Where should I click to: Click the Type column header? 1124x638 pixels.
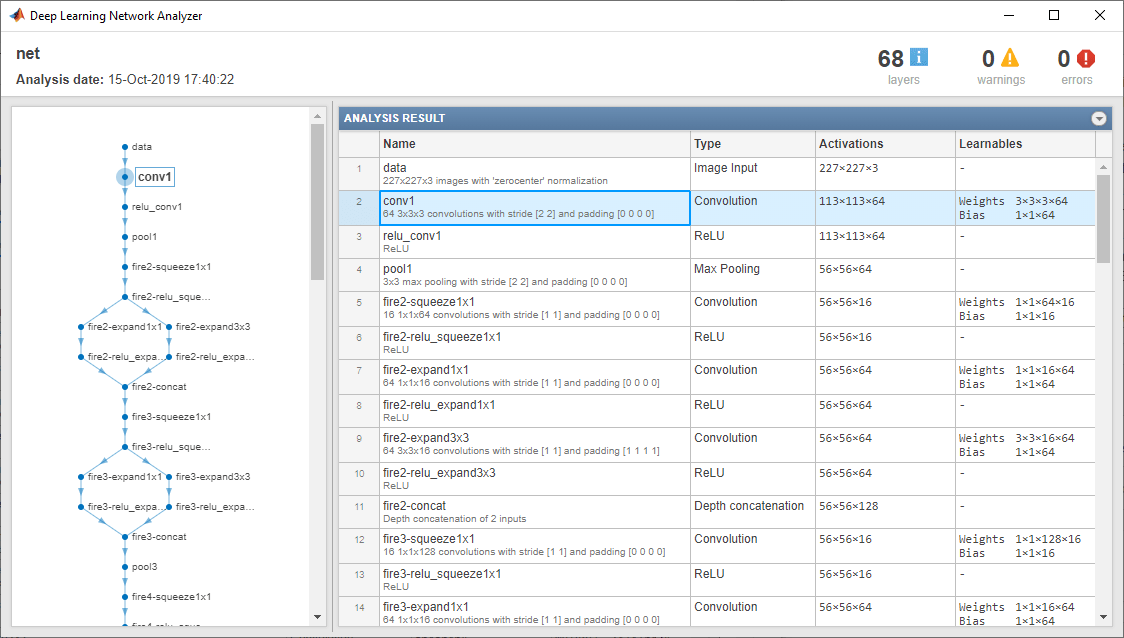(753, 144)
